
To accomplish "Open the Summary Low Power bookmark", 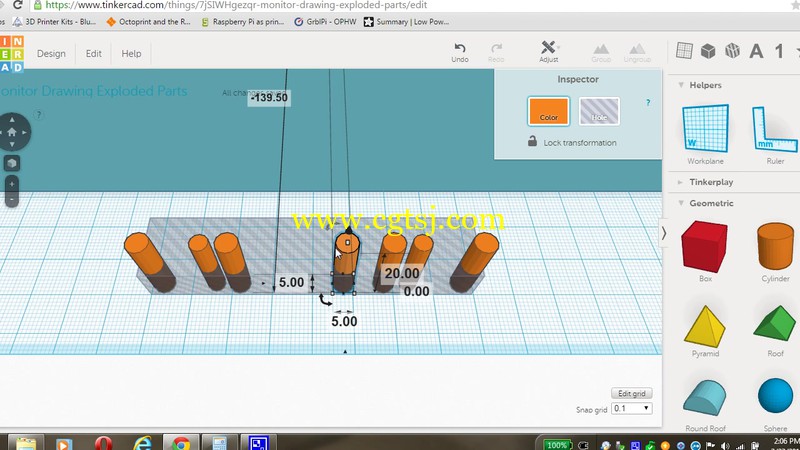I will click(x=407, y=22).
